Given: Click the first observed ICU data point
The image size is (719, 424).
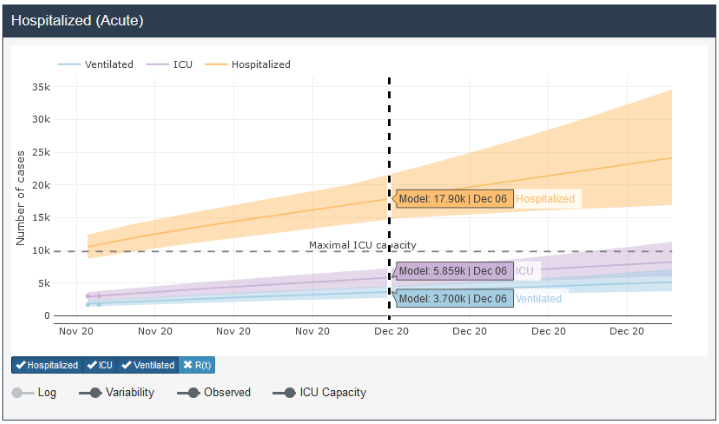Looking at the screenshot, I should click(x=88, y=296).
